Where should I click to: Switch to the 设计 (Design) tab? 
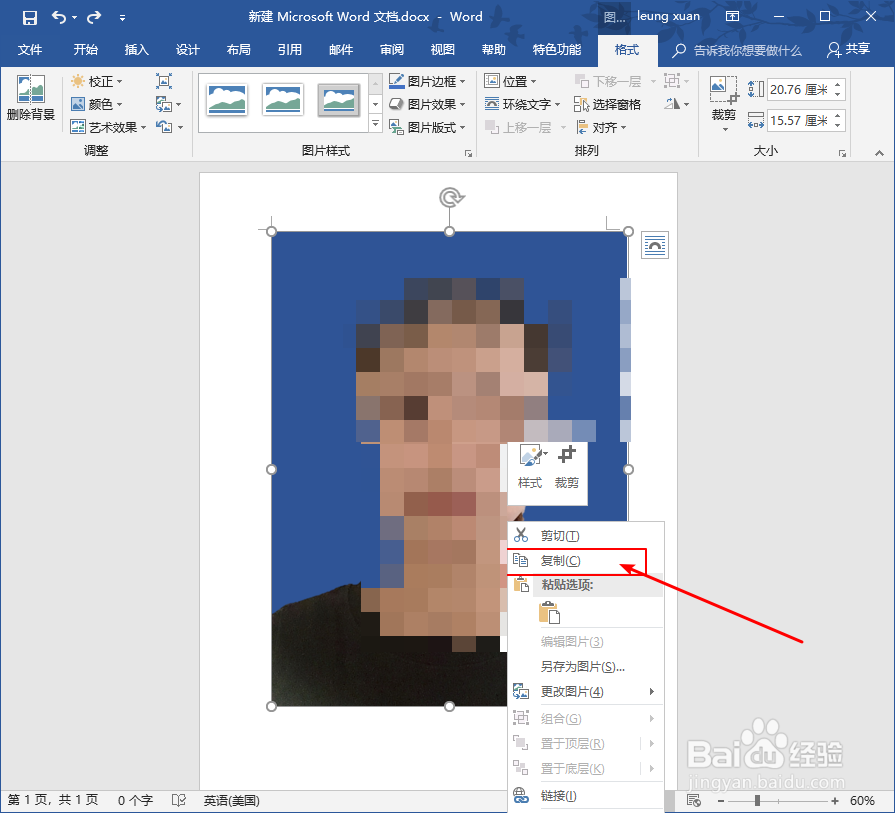pos(188,50)
